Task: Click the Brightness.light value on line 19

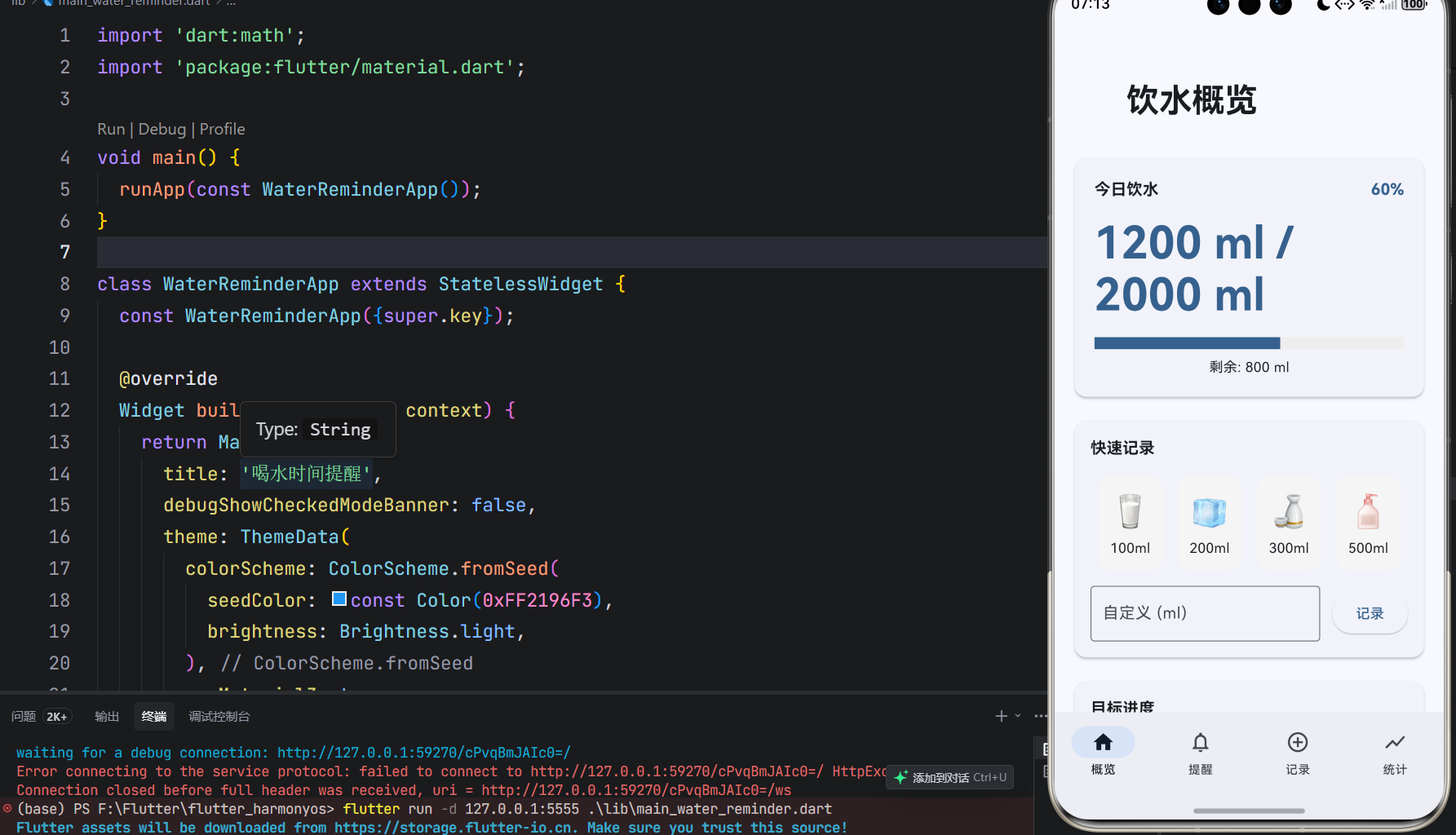Action: coord(427,631)
